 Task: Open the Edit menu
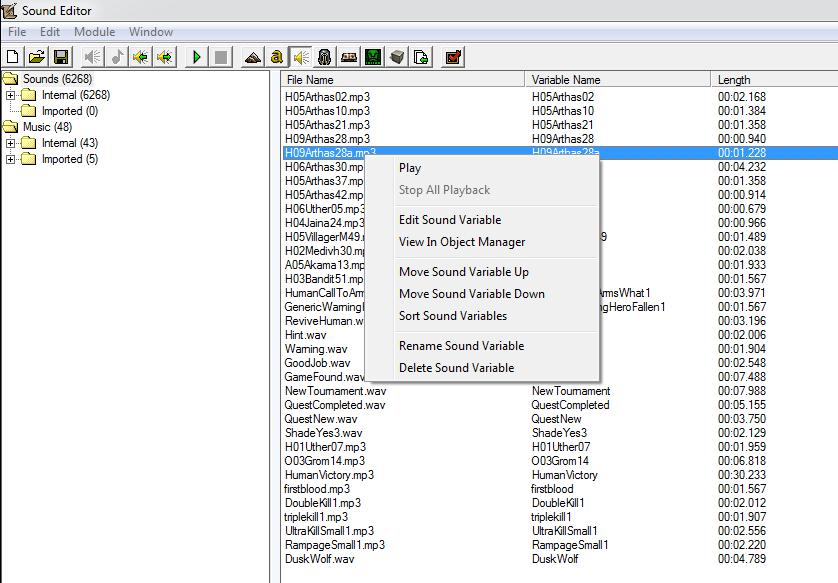(50, 32)
